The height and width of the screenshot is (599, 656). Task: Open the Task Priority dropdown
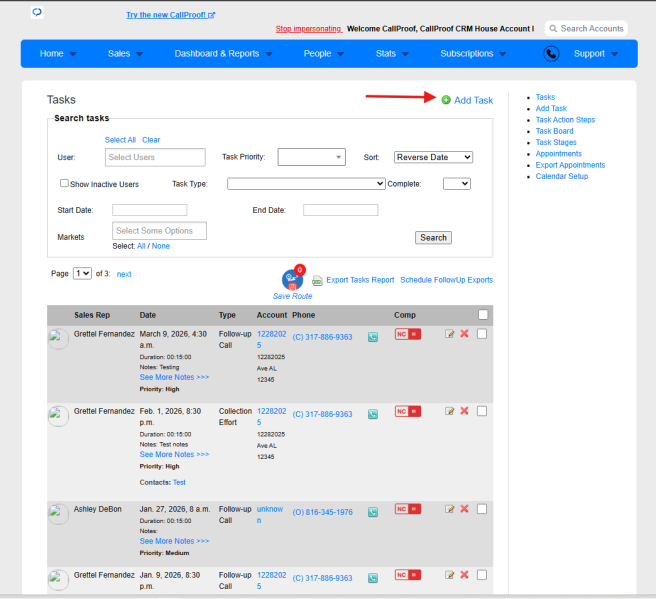click(311, 157)
